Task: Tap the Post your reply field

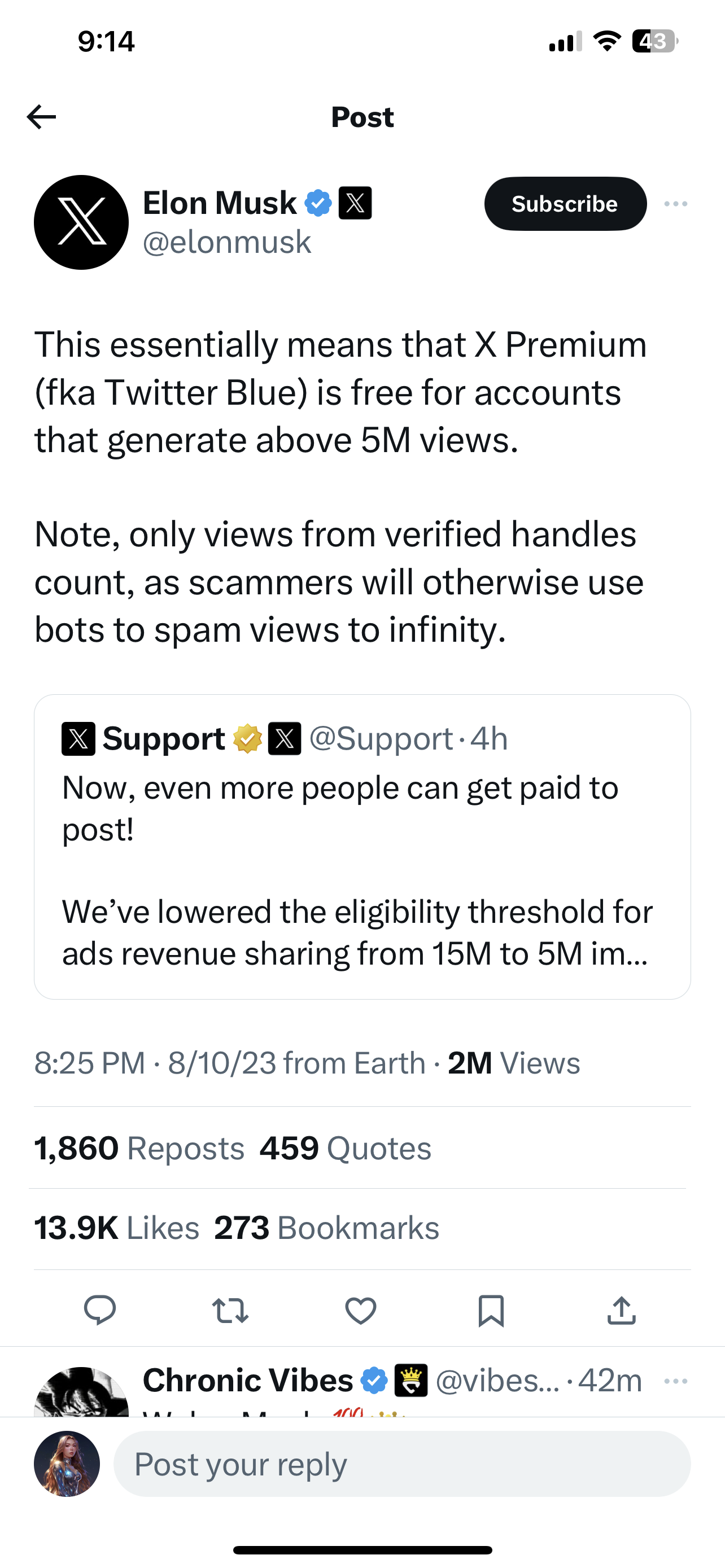Action: click(x=402, y=1464)
